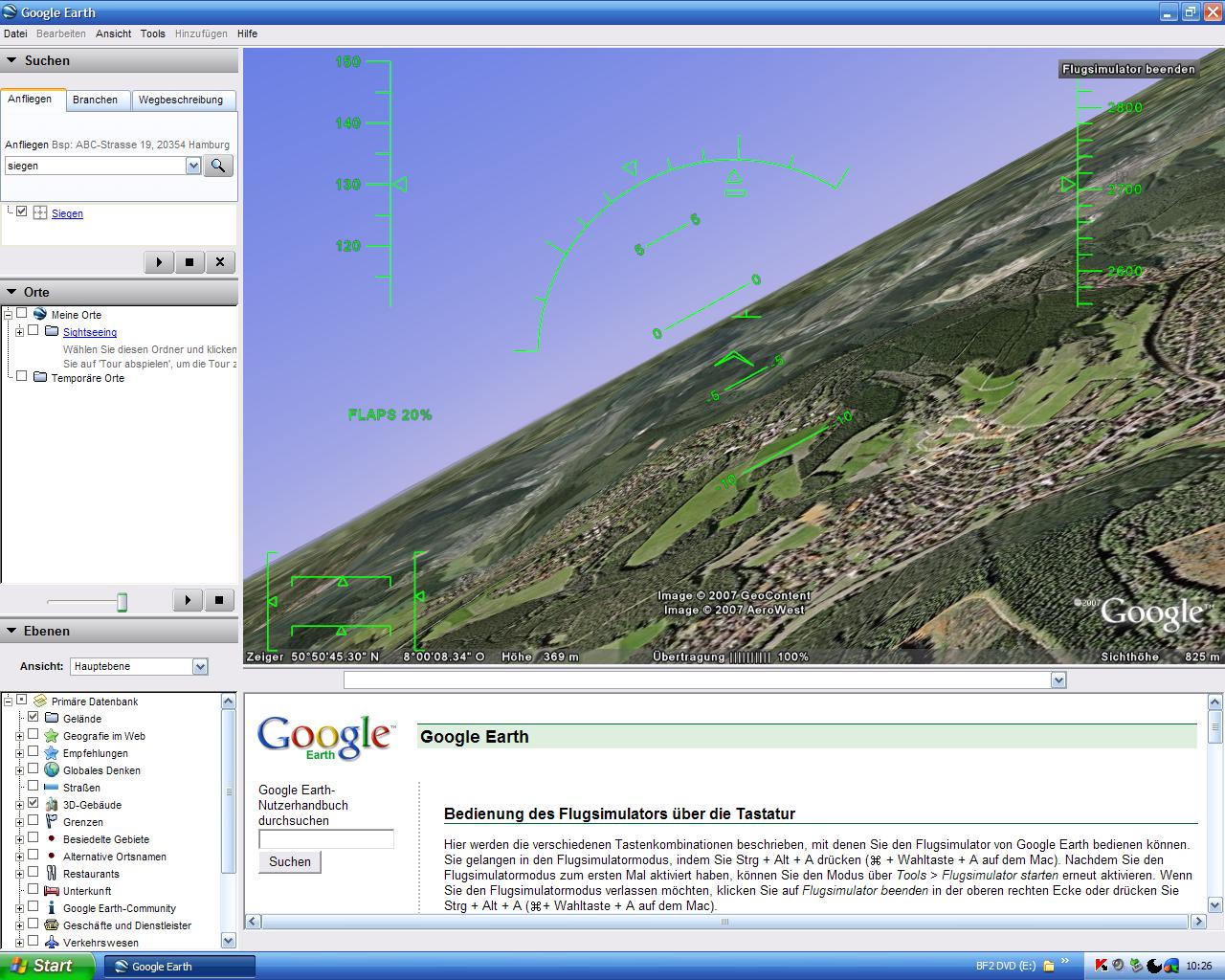Open the search field history dropdown

coord(193,166)
